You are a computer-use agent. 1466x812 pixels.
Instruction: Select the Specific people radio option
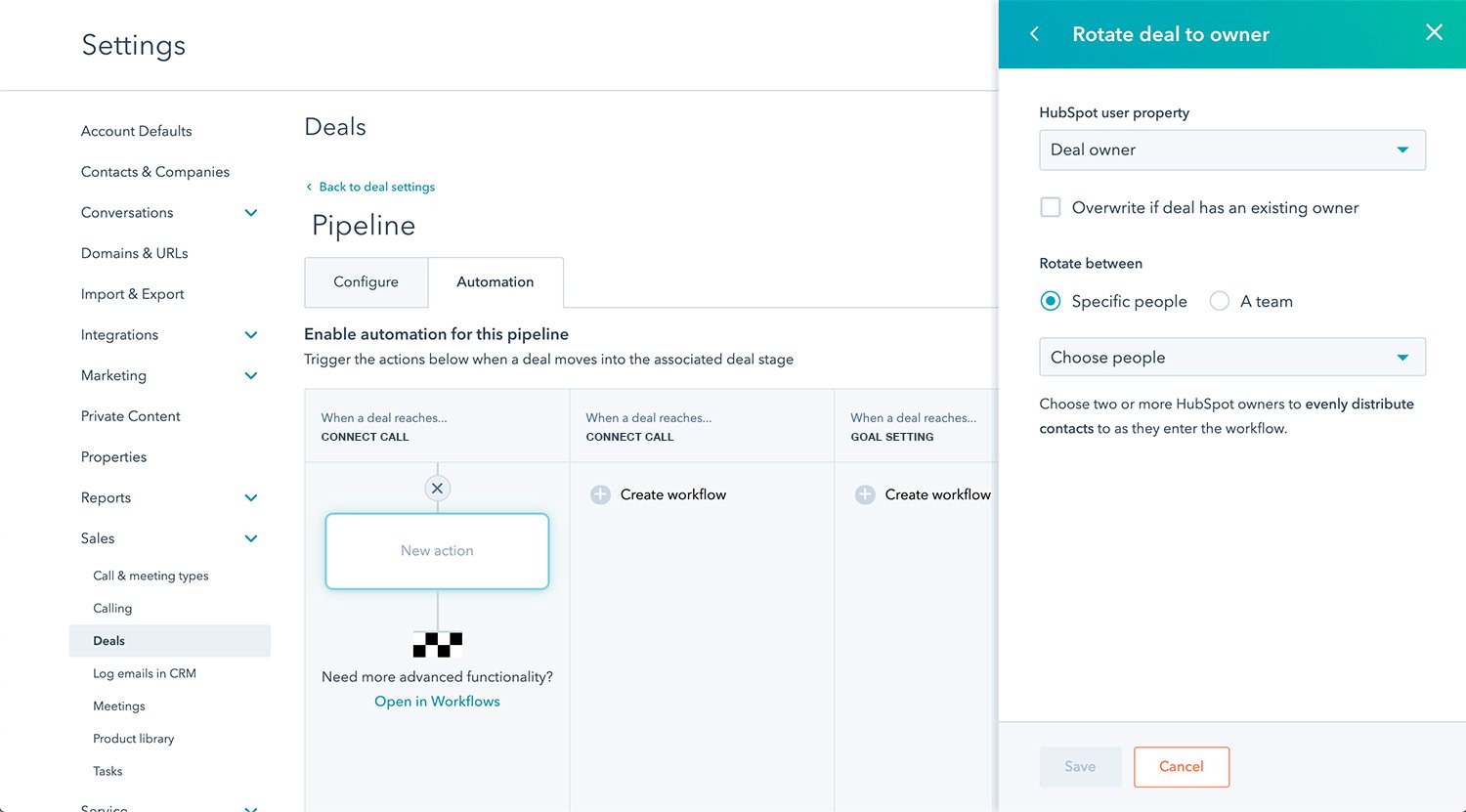coord(1051,301)
